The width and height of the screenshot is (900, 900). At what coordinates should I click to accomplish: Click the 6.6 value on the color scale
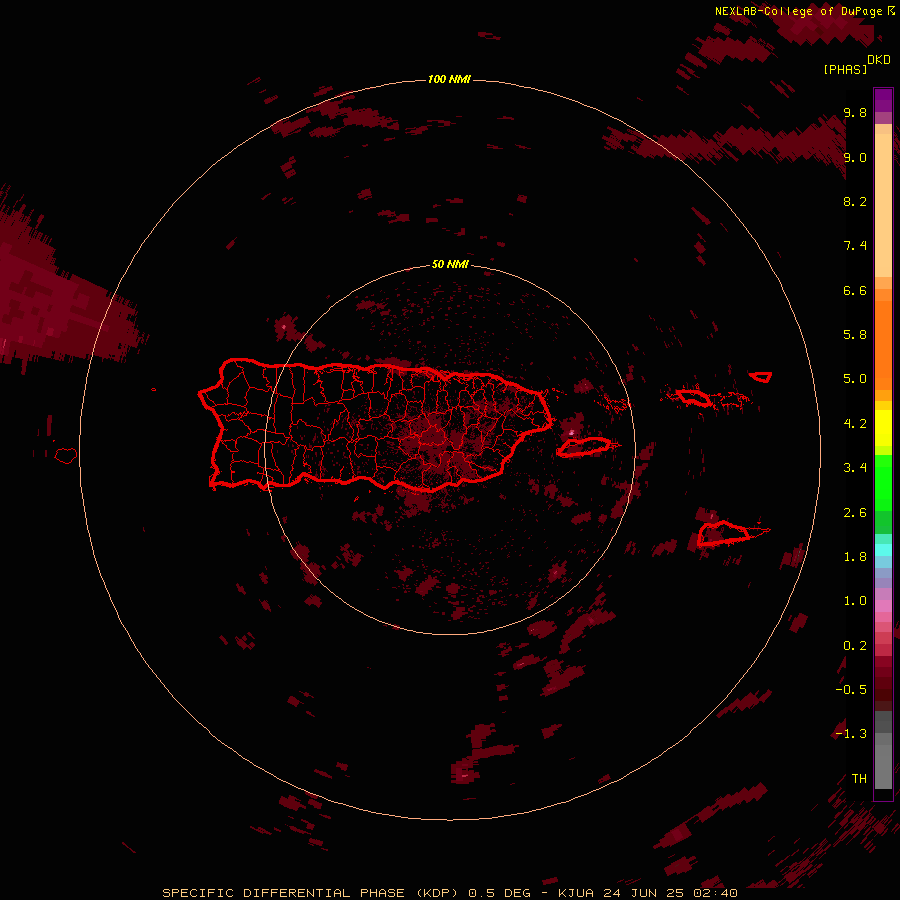tap(855, 290)
